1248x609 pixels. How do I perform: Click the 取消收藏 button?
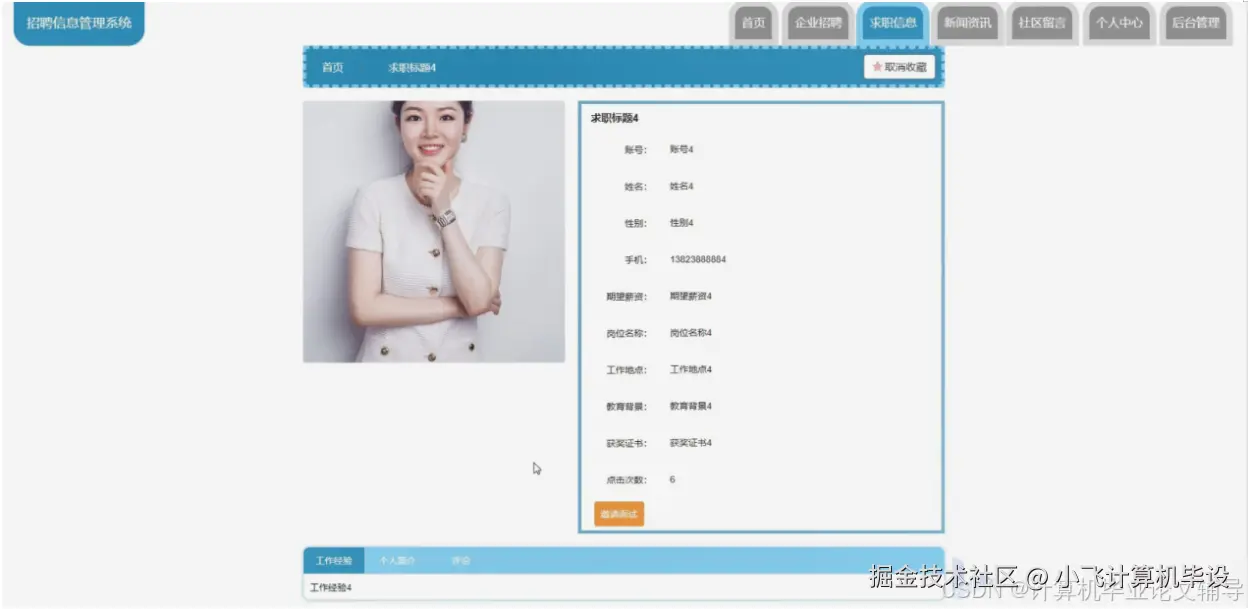(899, 67)
